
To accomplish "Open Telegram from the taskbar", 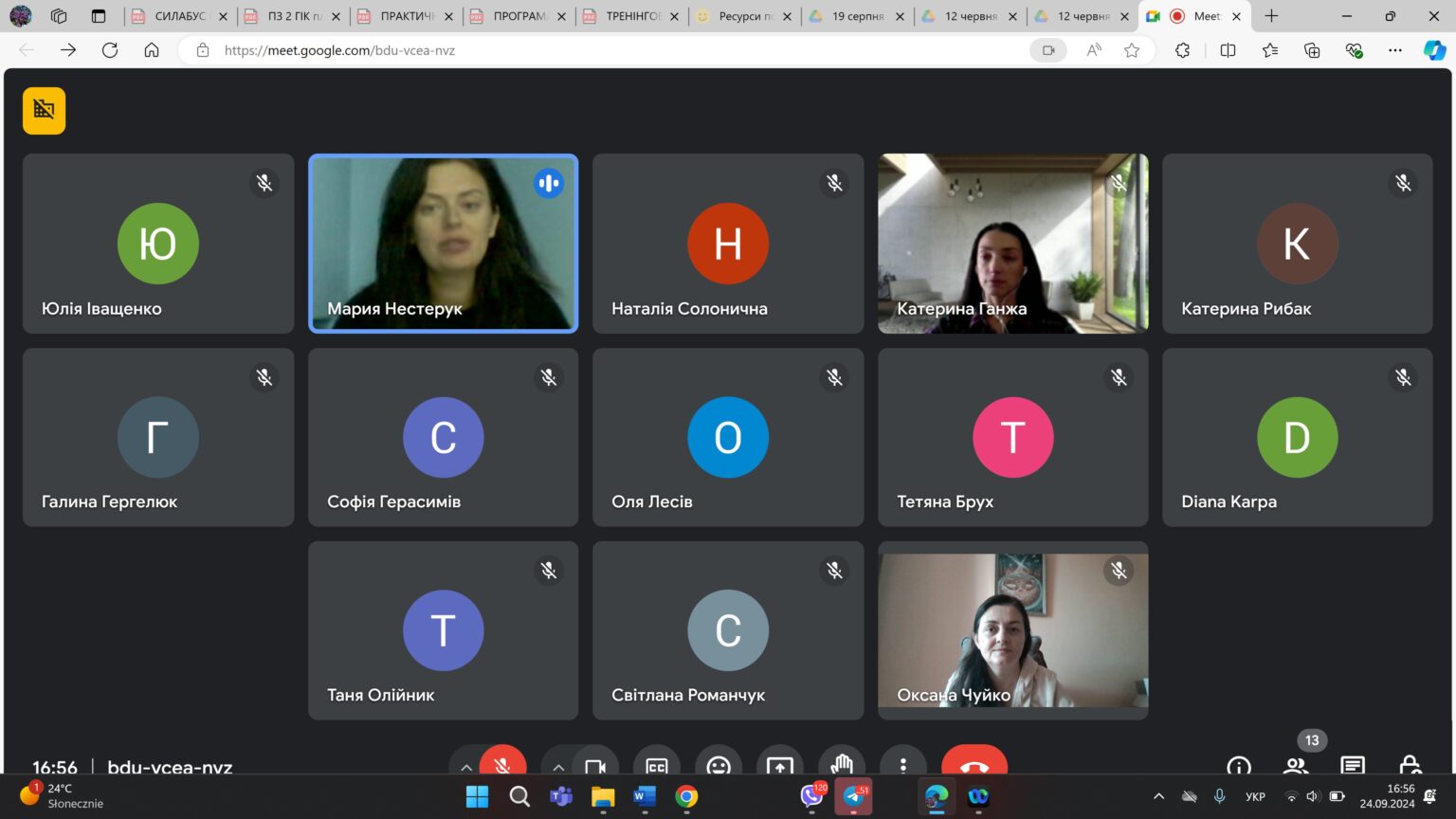I will click(x=853, y=797).
